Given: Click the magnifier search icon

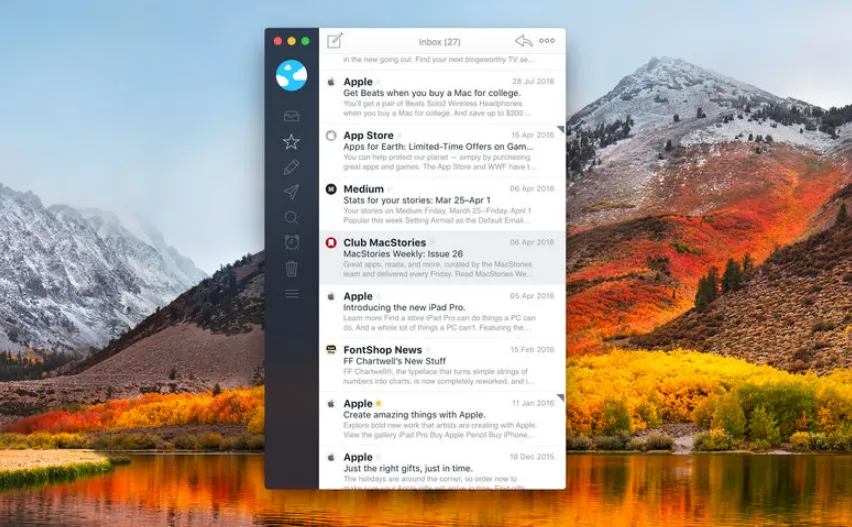Looking at the screenshot, I should coord(291,217).
